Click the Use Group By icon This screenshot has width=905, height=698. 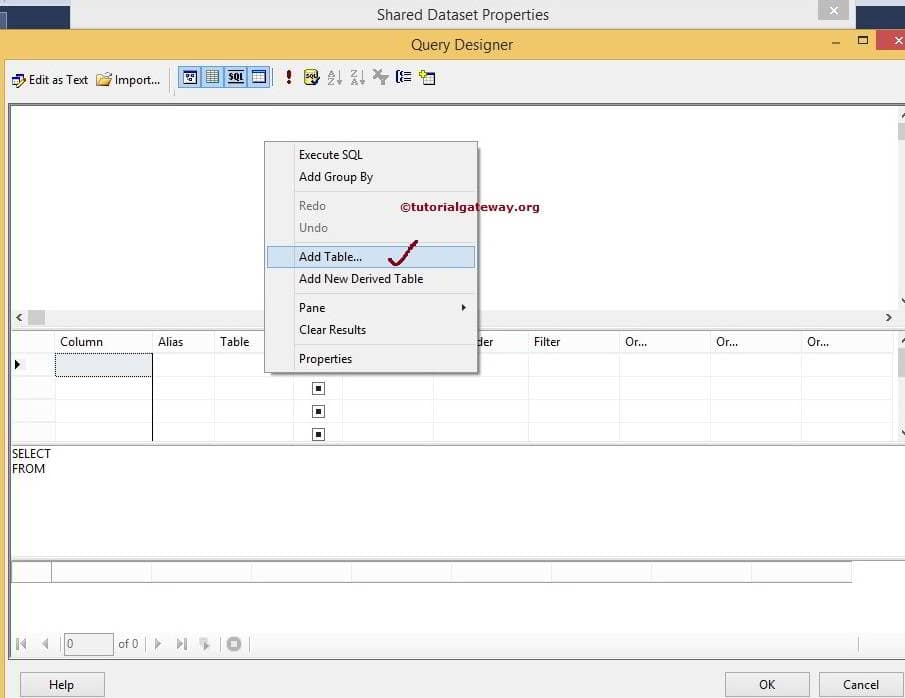point(403,77)
